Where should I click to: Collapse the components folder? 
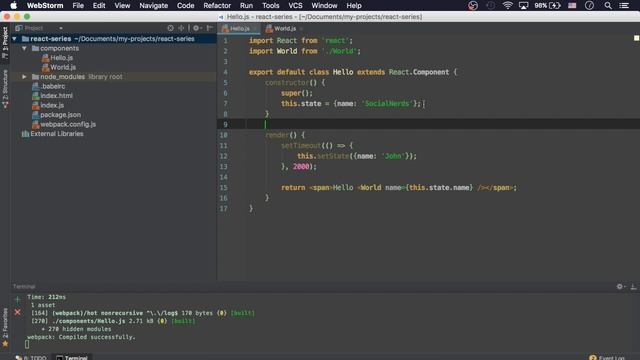pos(24,48)
